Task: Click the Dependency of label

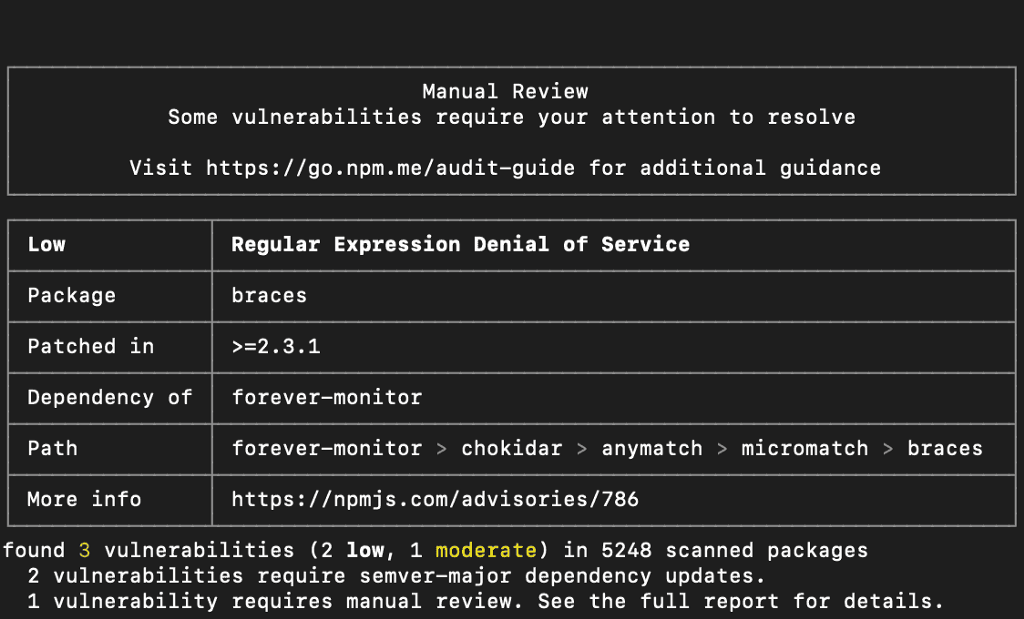Action: (110, 398)
